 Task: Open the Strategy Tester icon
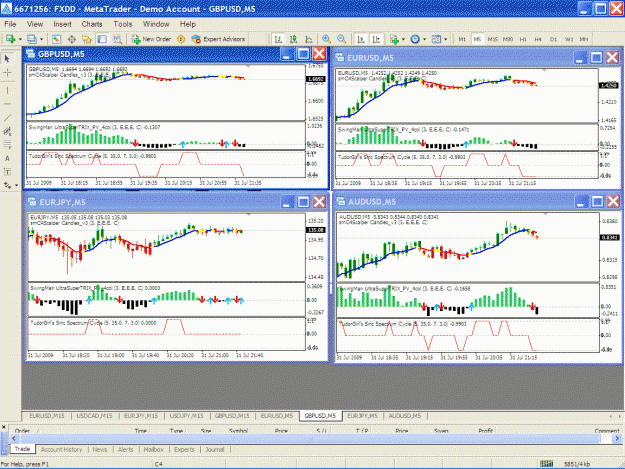[x=117, y=39]
